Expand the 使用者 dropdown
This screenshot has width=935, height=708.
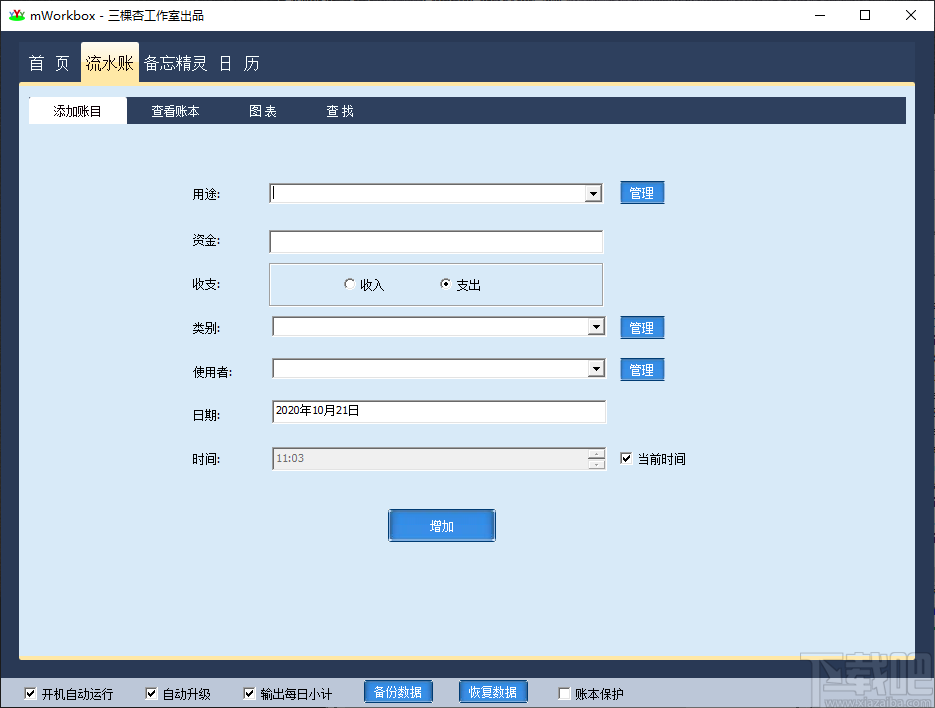594,368
